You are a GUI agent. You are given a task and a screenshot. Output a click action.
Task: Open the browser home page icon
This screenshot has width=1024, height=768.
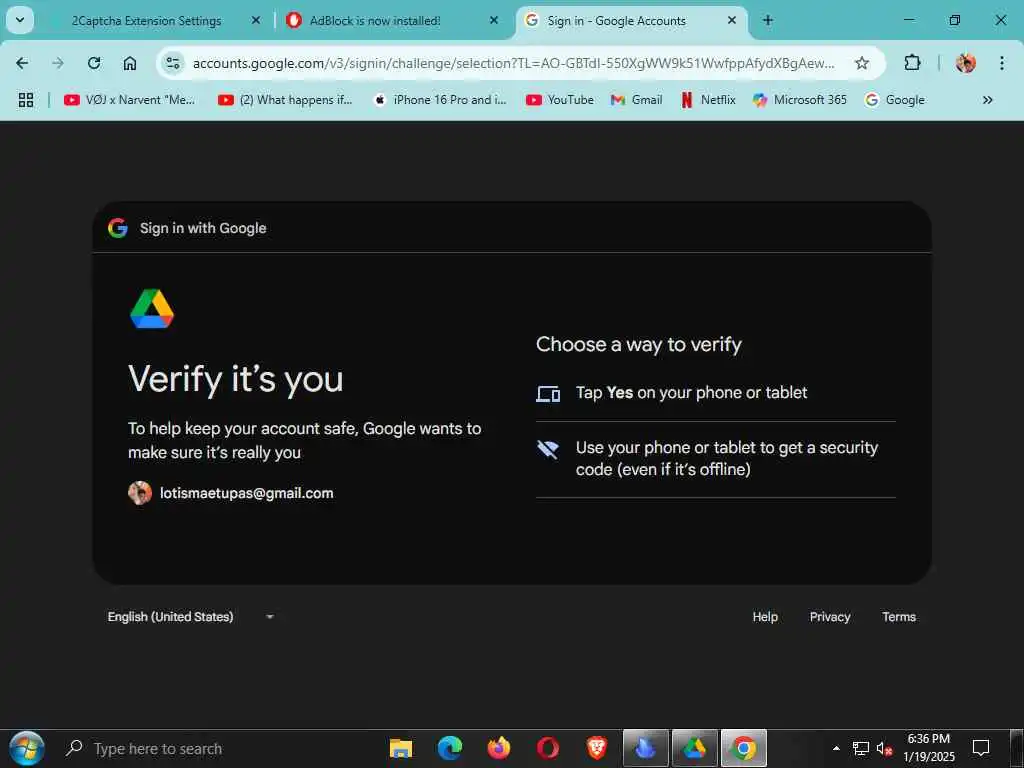(x=130, y=63)
